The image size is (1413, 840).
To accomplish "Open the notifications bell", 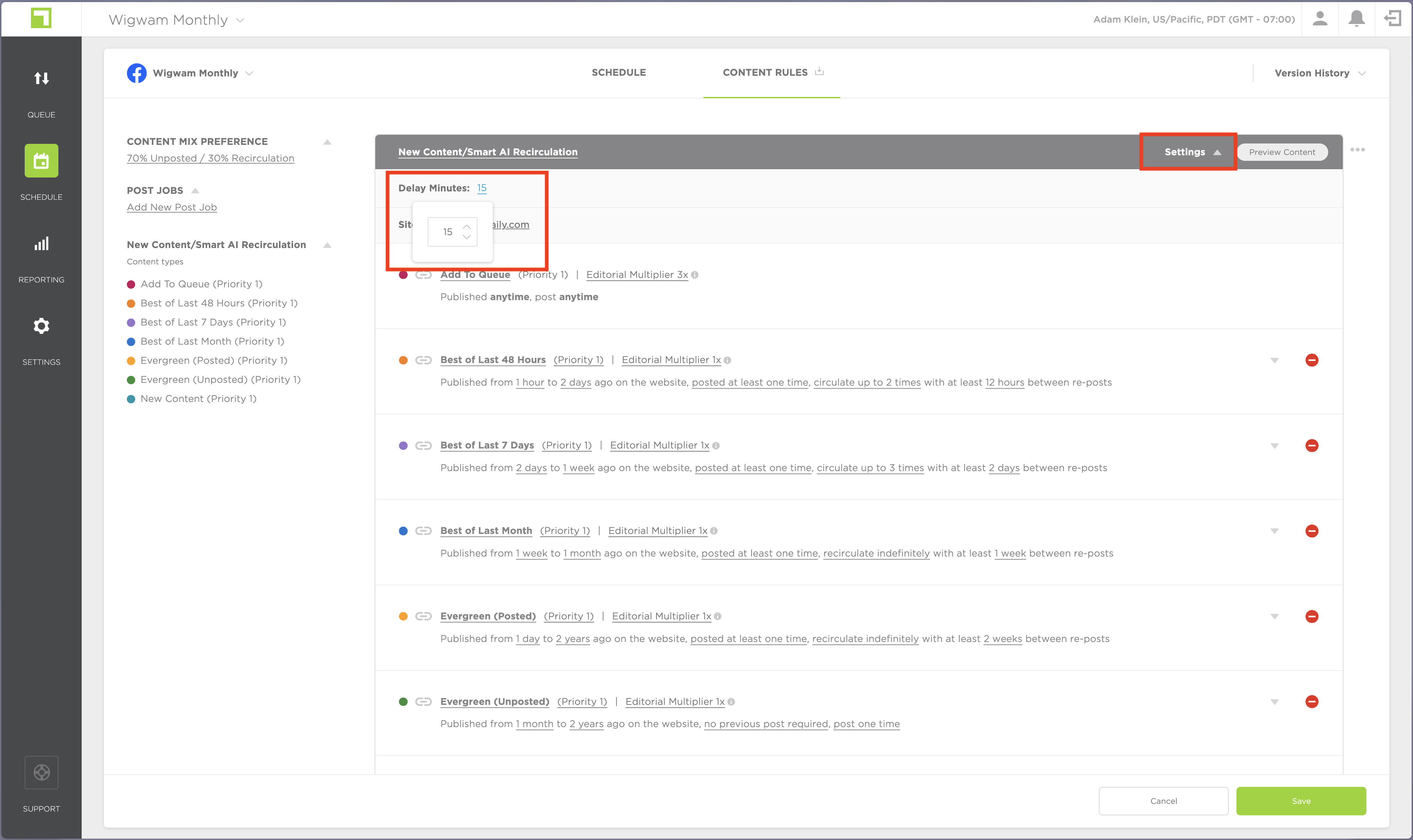I will tap(1356, 19).
